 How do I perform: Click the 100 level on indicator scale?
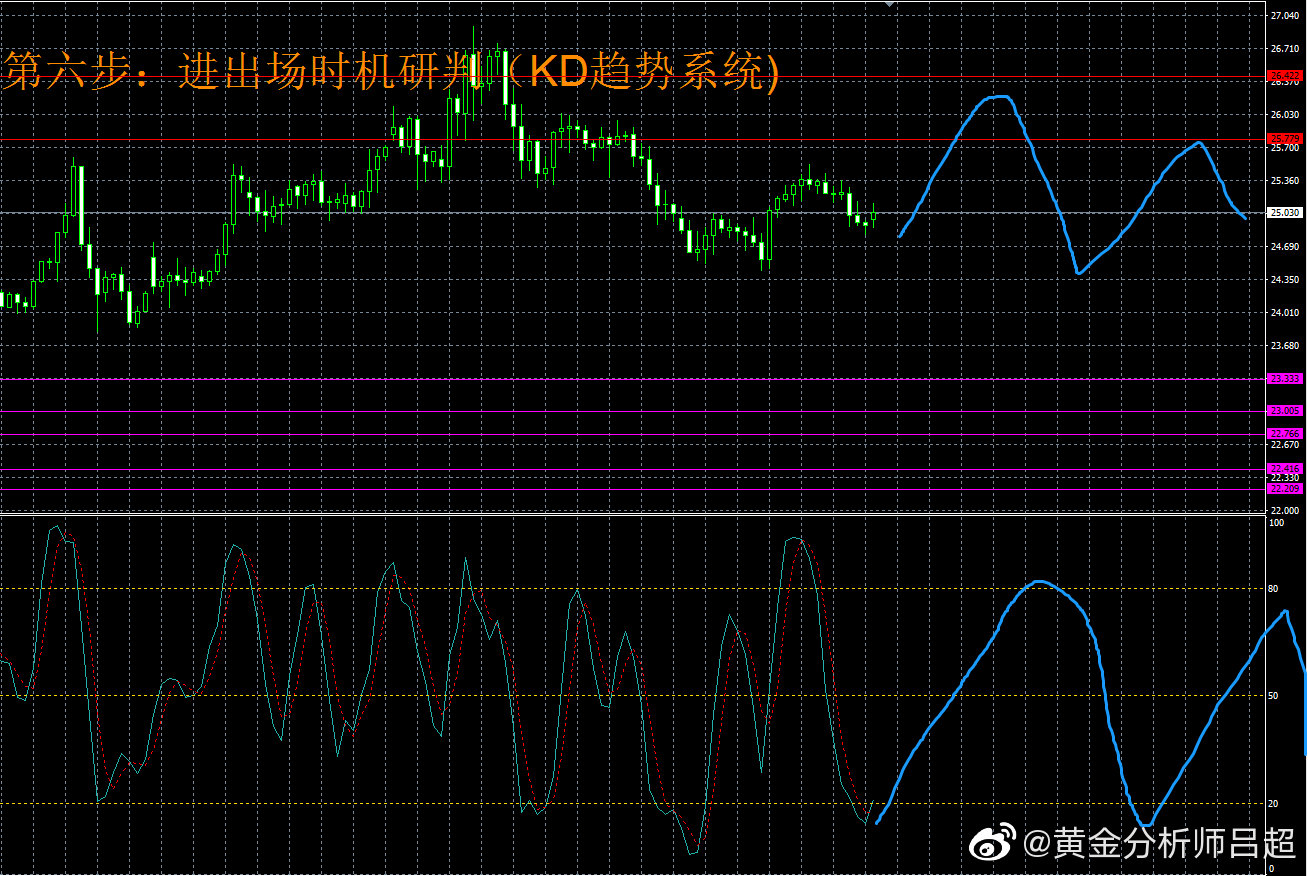pos(1275,522)
